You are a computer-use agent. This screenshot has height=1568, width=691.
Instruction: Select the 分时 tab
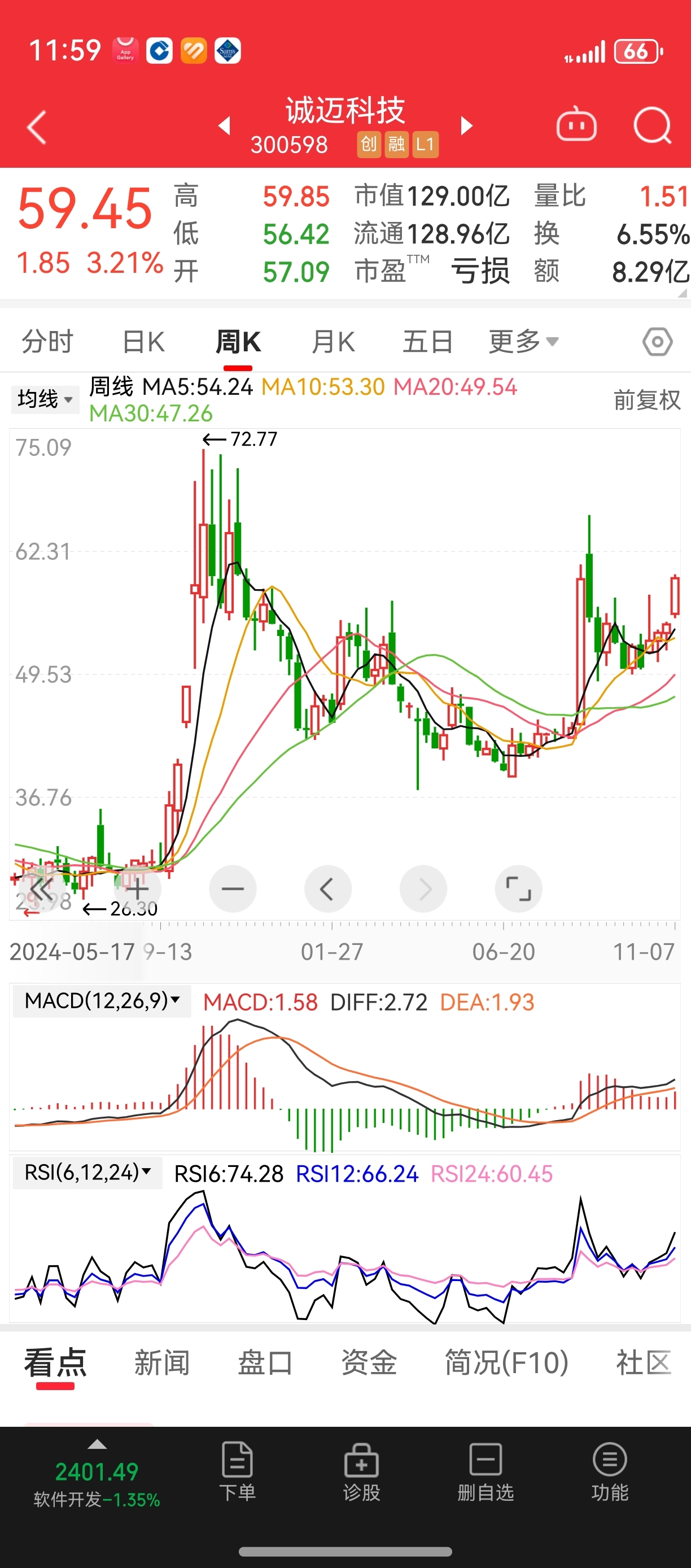47,342
